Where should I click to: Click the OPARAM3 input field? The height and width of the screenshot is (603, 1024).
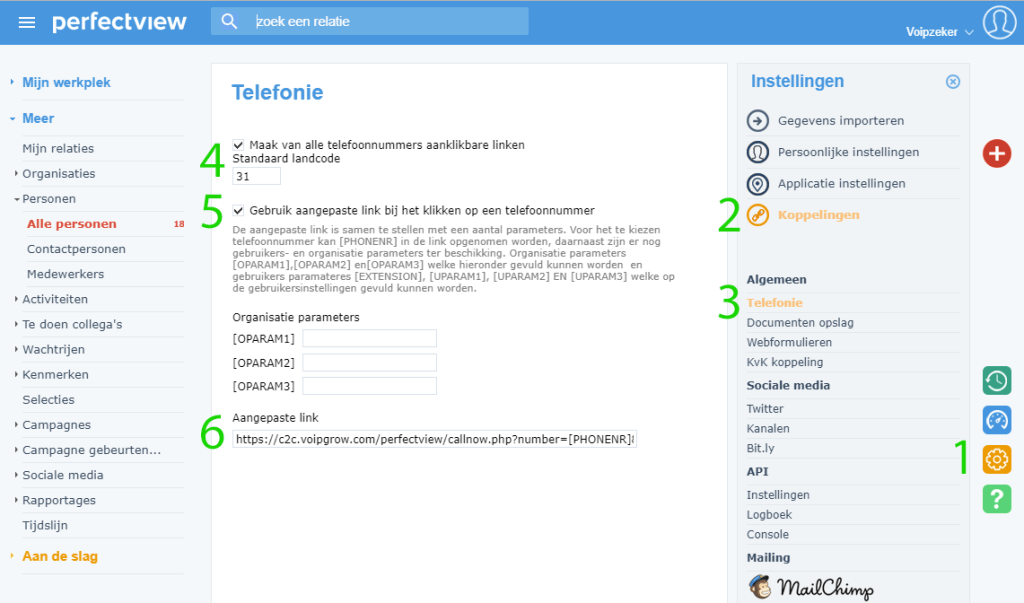(370, 386)
